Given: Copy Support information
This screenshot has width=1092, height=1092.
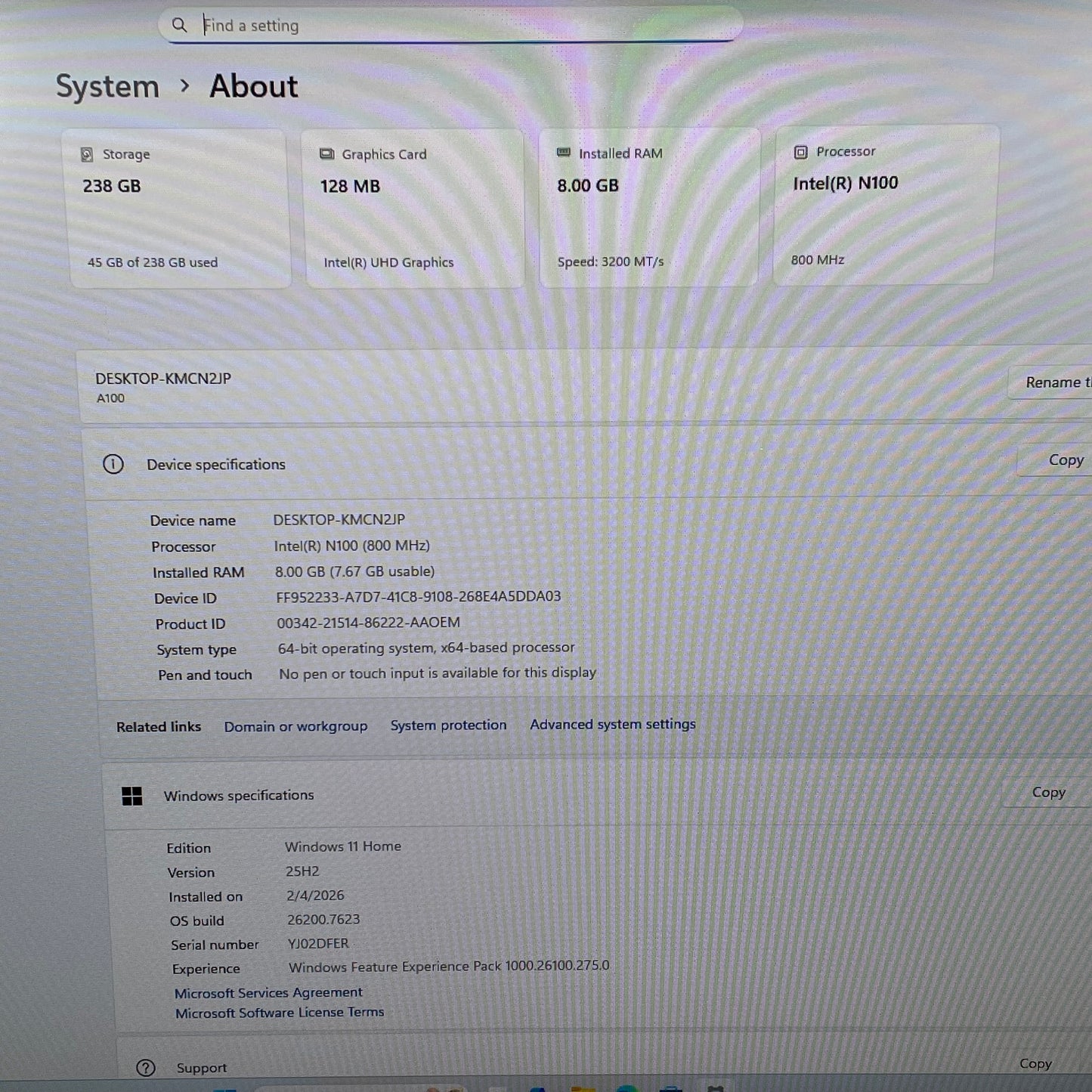Looking at the screenshot, I should click(1035, 1064).
